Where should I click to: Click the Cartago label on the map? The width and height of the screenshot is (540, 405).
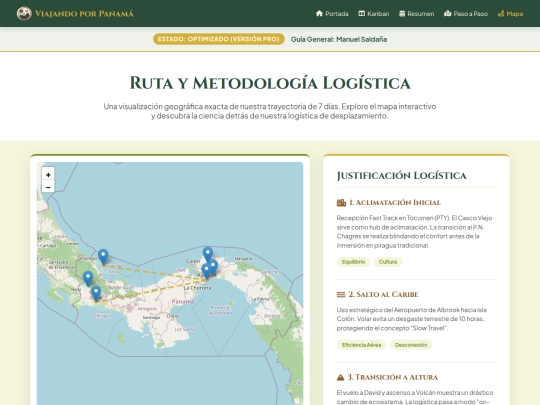[48, 246]
